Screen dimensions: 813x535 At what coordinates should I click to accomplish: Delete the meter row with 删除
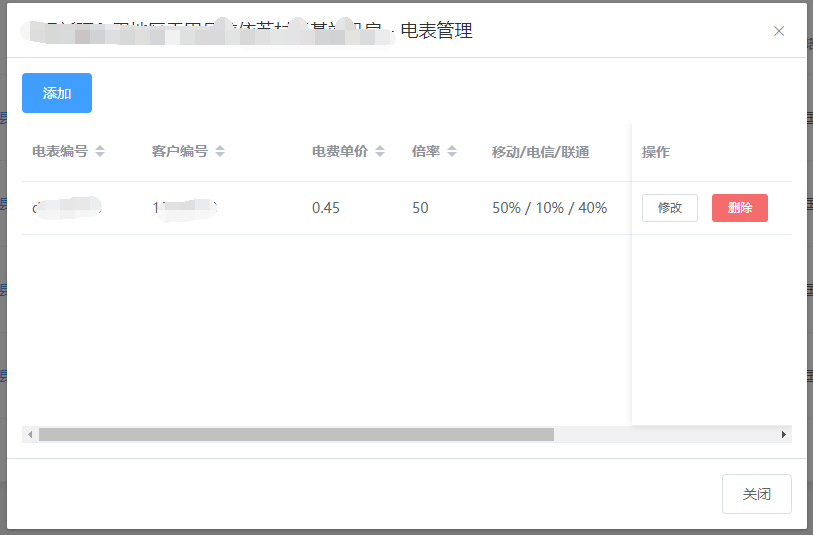740,208
